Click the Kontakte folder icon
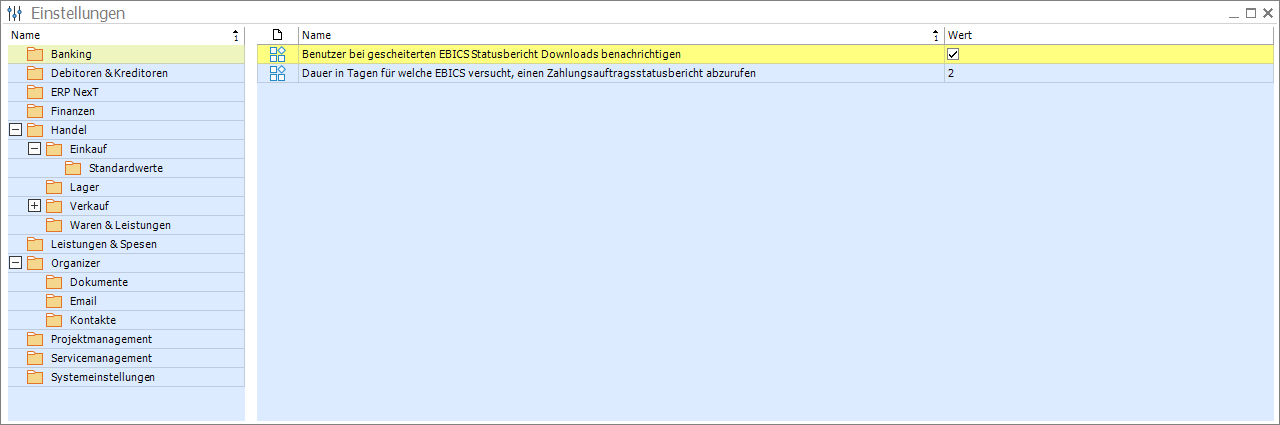Screen dimensions: 1280x425 point(54,320)
